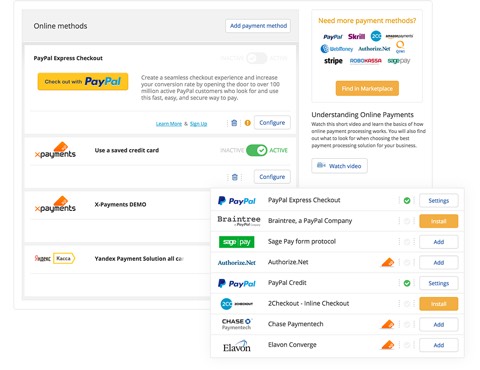Select the 'X-Payments DEMO' method title

click(120, 204)
